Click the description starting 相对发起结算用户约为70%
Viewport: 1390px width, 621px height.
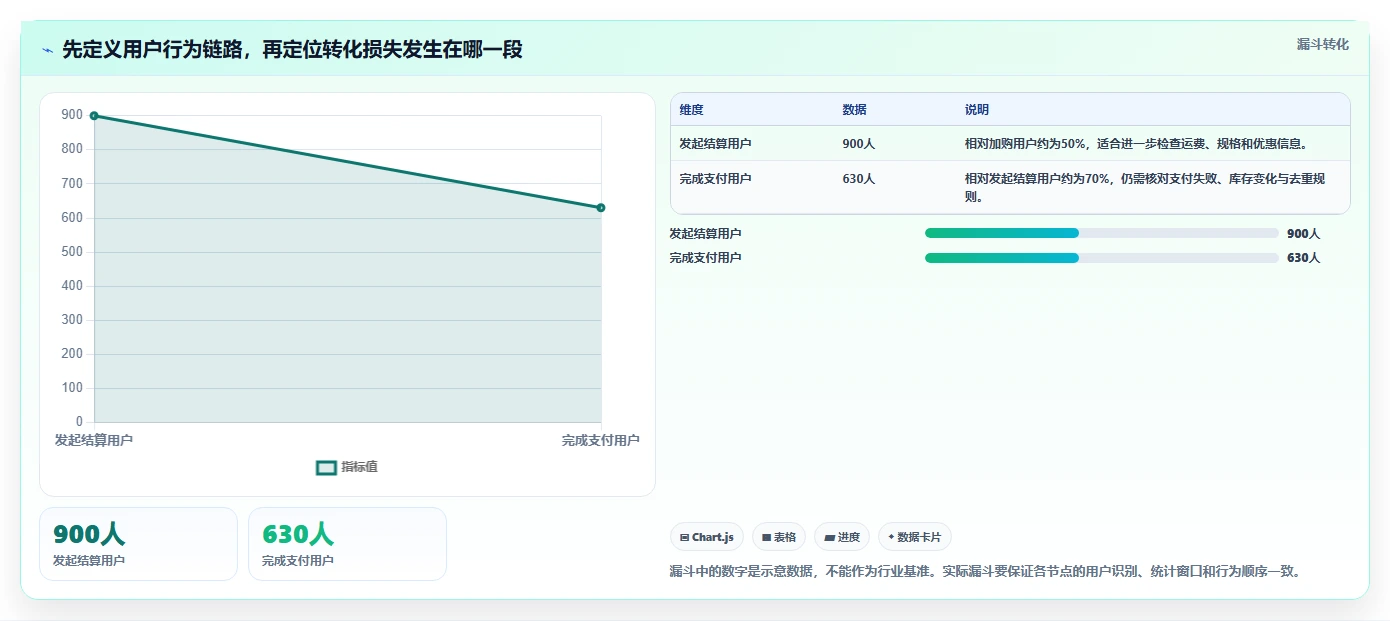1145,188
